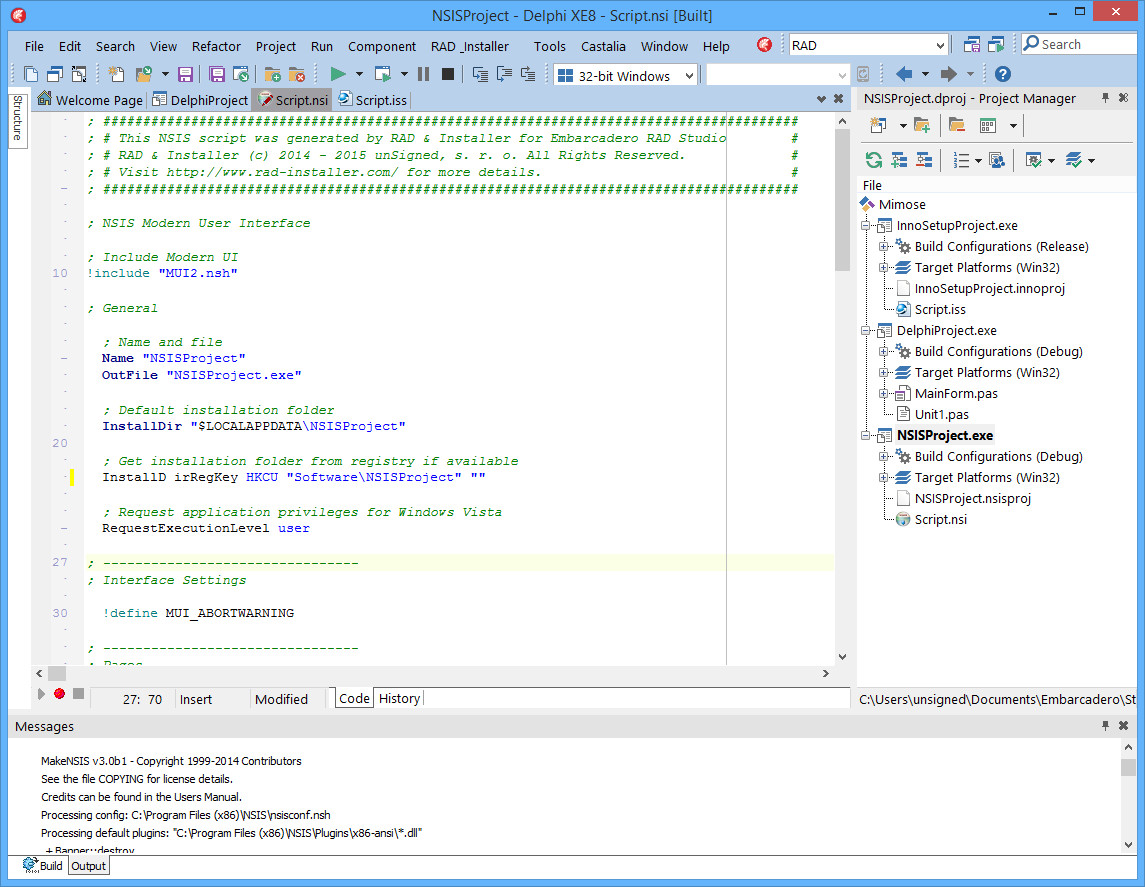1145x887 pixels.
Task: Close the current editor tab with the X
Action: tap(838, 99)
